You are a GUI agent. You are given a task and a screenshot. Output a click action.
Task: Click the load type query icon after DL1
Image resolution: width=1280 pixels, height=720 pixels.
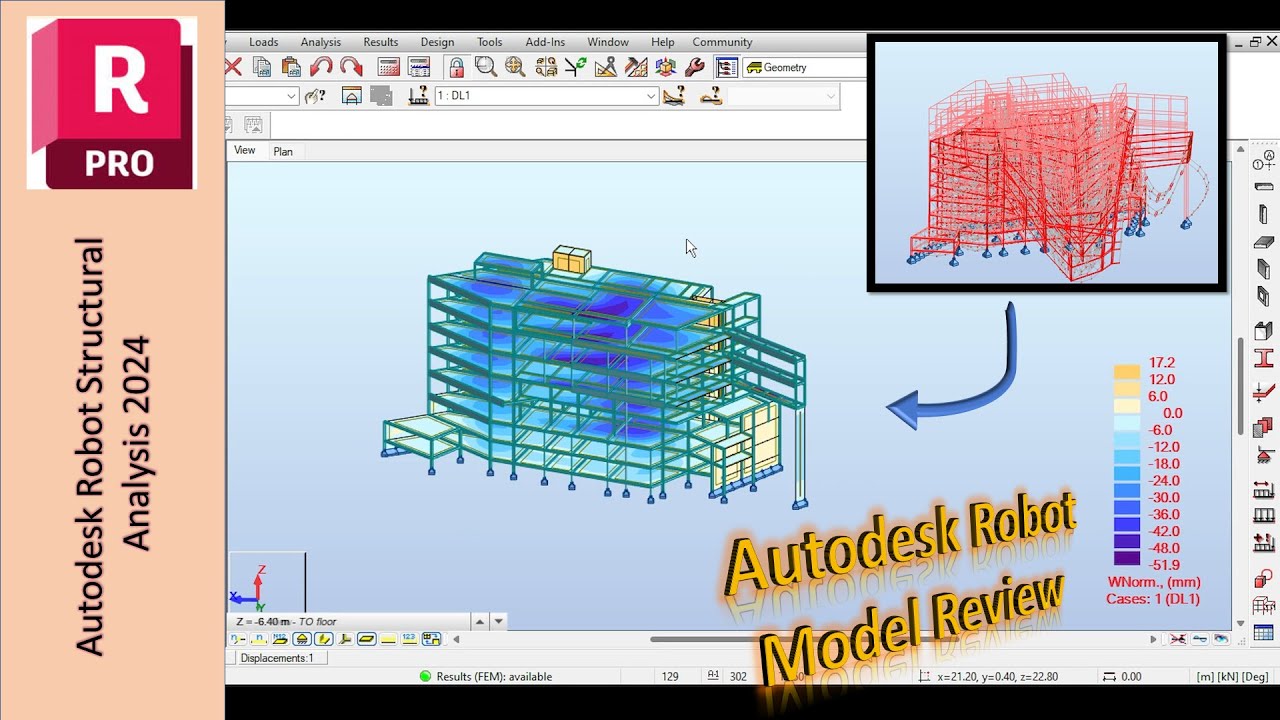pos(674,96)
